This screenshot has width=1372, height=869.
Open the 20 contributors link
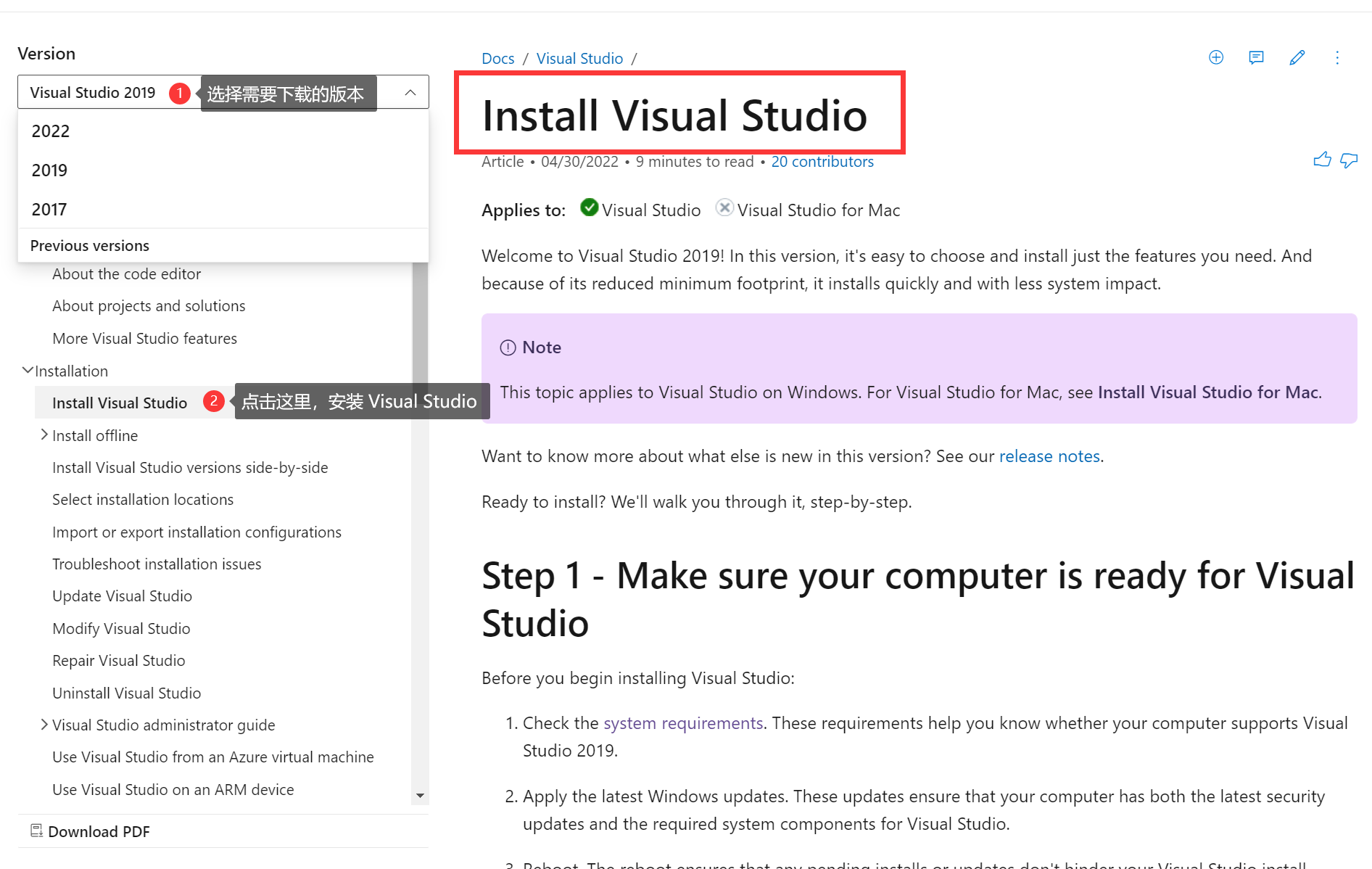[822, 162]
